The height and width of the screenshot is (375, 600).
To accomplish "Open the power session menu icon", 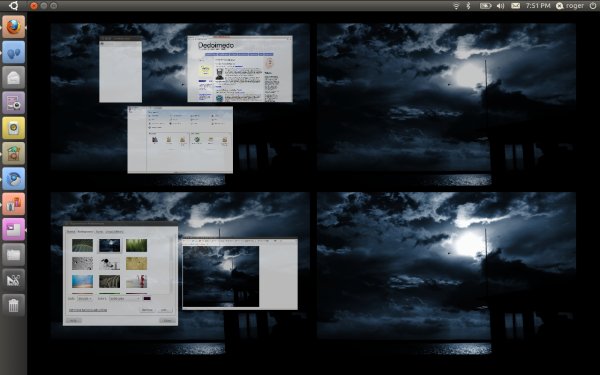I will pyautogui.click(x=593, y=6).
